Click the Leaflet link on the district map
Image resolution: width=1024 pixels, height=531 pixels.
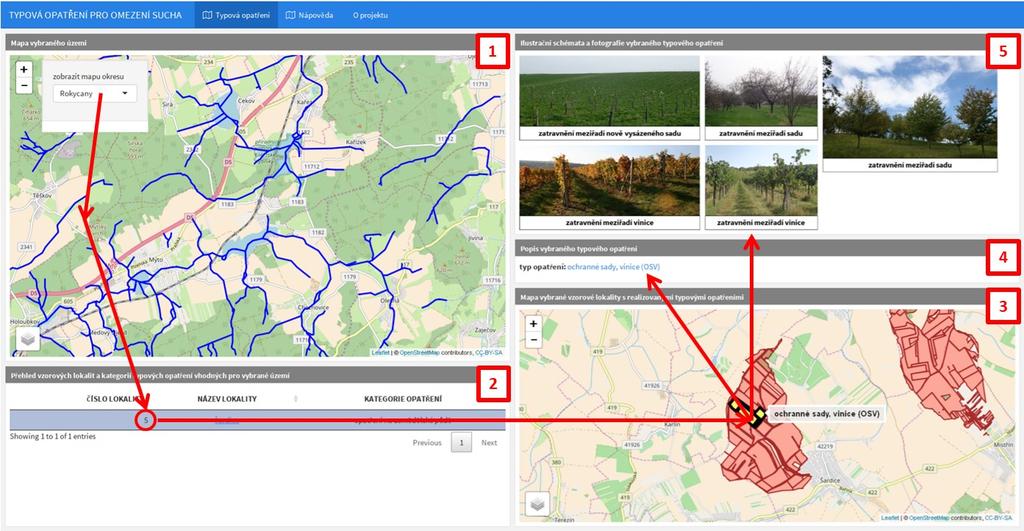[380, 353]
